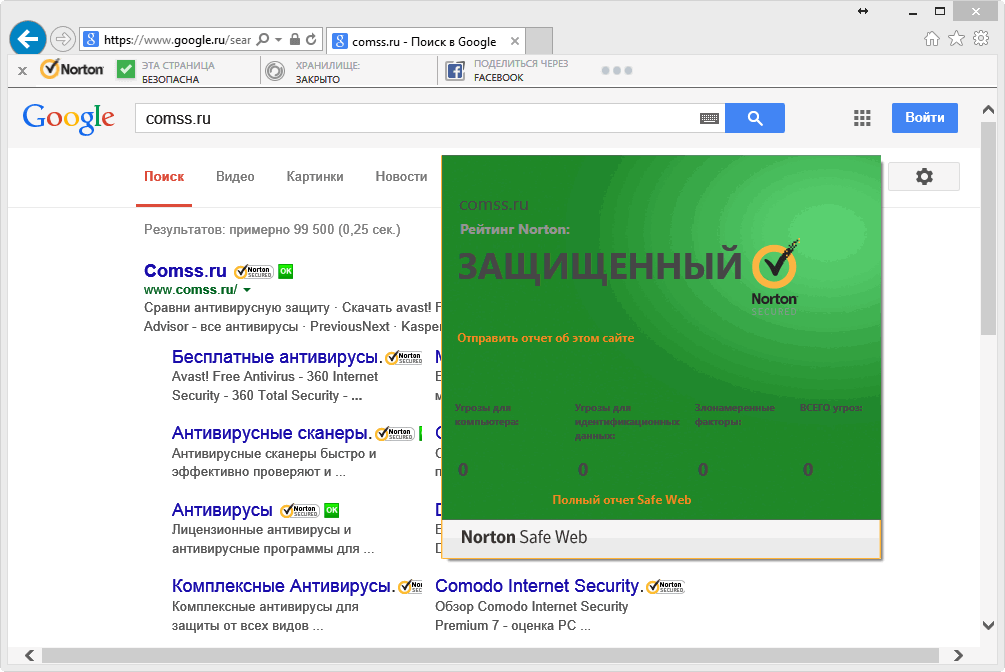
Task: Click the search magnifier in address bar
Action: [x=263, y=40]
